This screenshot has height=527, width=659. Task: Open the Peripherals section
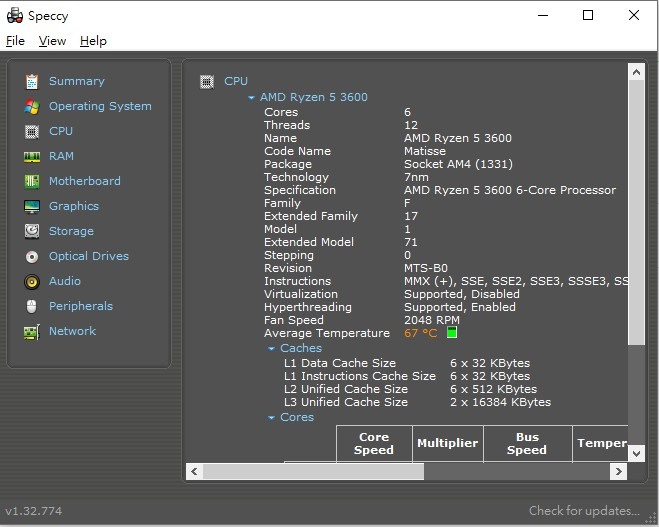tap(81, 306)
